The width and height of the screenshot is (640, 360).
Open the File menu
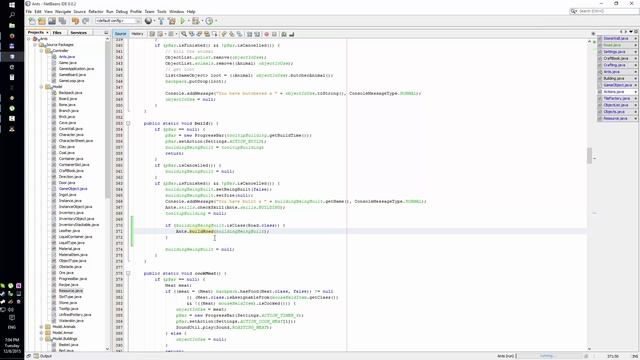click(x=29, y=12)
